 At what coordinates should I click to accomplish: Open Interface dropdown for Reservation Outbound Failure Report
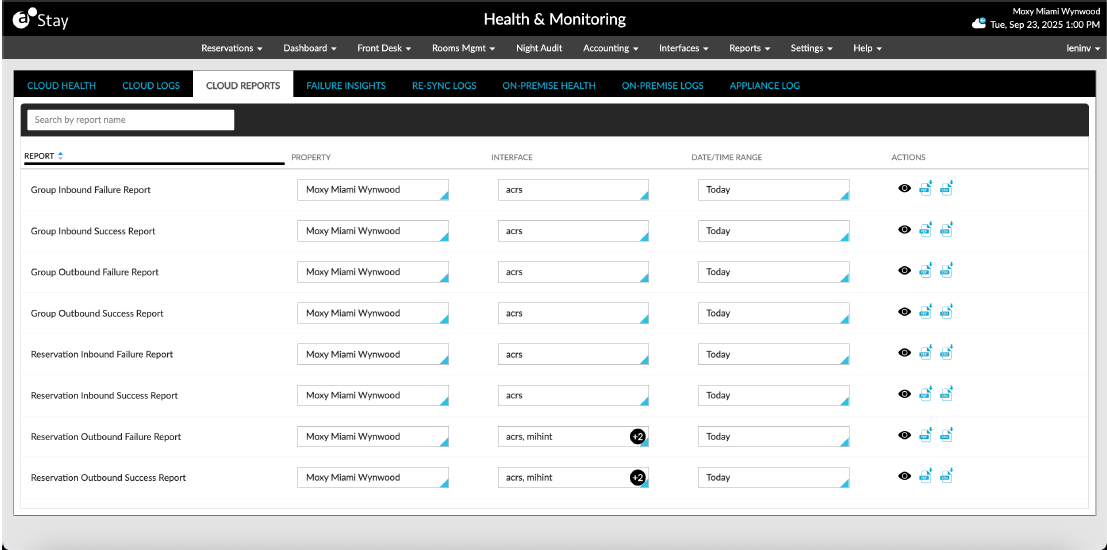pos(573,436)
